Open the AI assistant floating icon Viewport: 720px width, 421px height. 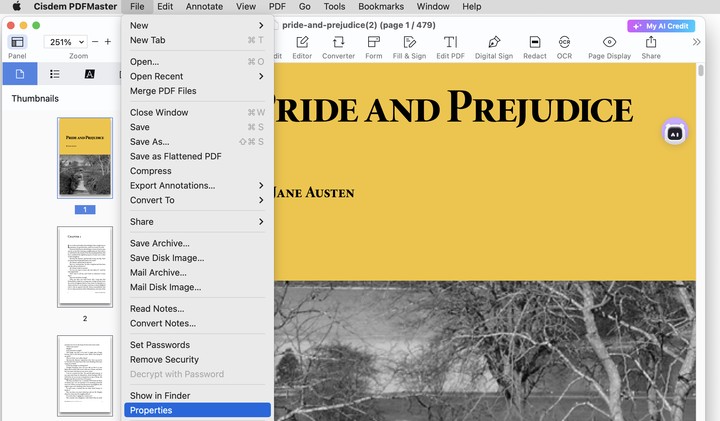coord(674,132)
